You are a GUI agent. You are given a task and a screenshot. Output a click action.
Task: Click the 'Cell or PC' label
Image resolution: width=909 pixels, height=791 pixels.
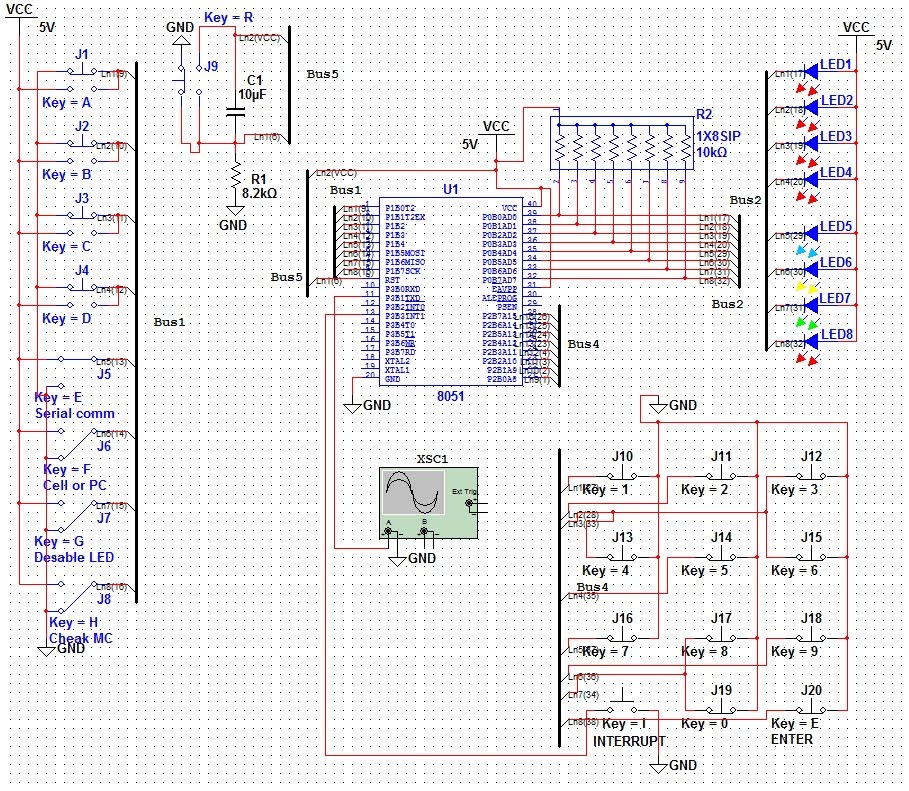coord(75,485)
